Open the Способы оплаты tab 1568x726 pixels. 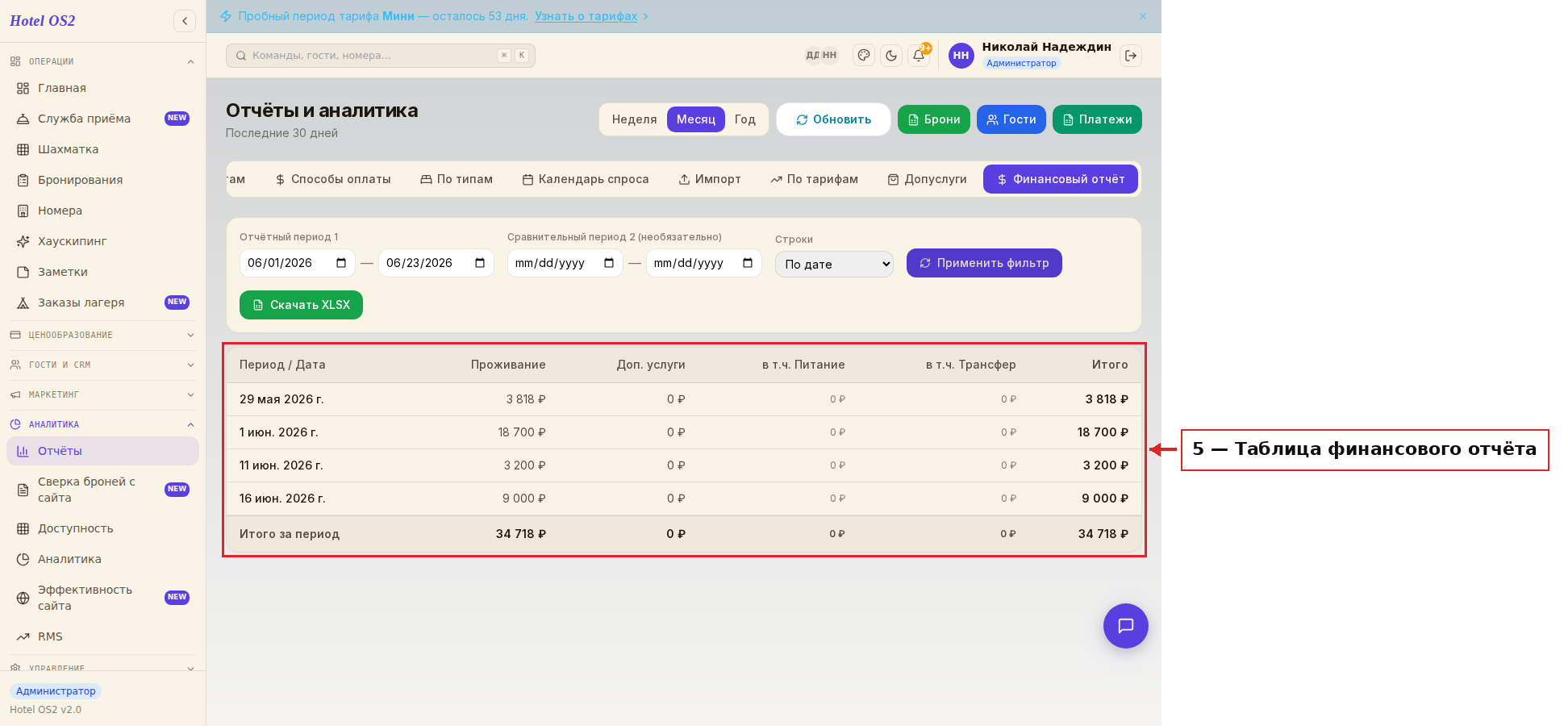[x=333, y=179]
